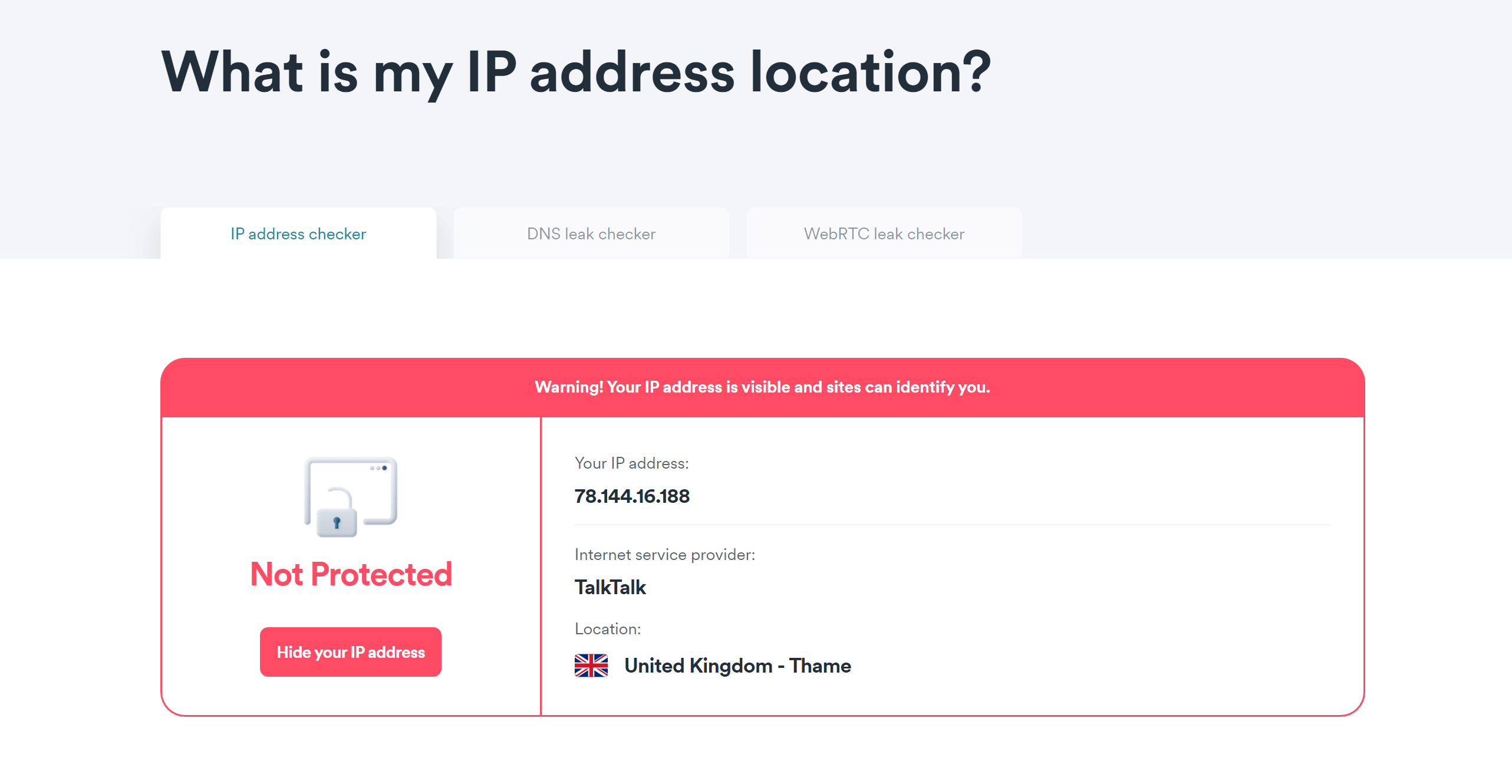The height and width of the screenshot is (784, 1512).
Task: Click the town name Thame
Action: pyautogui.click(x=820, y=666)
